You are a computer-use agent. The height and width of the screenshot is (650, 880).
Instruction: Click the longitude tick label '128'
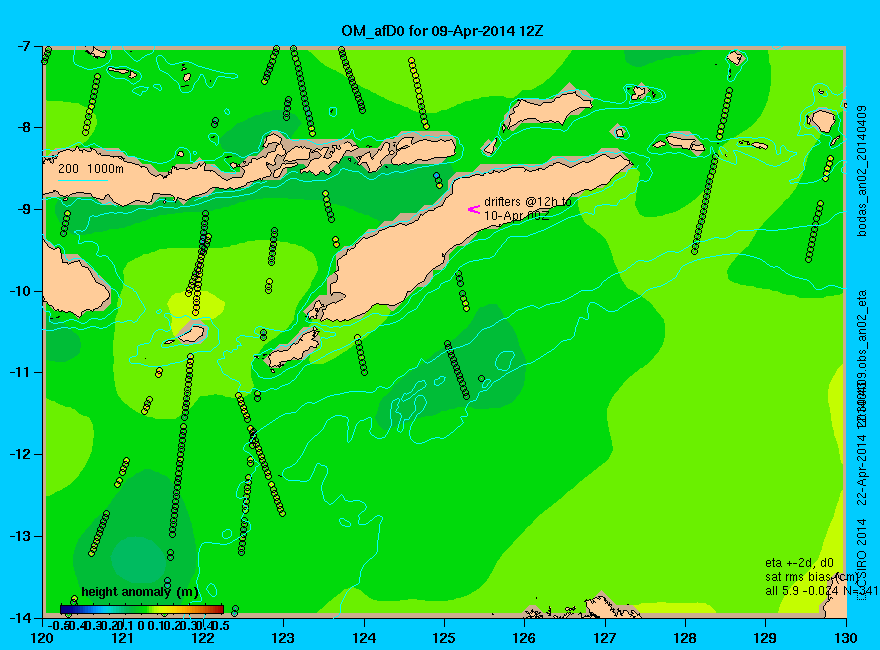(685, 638)
